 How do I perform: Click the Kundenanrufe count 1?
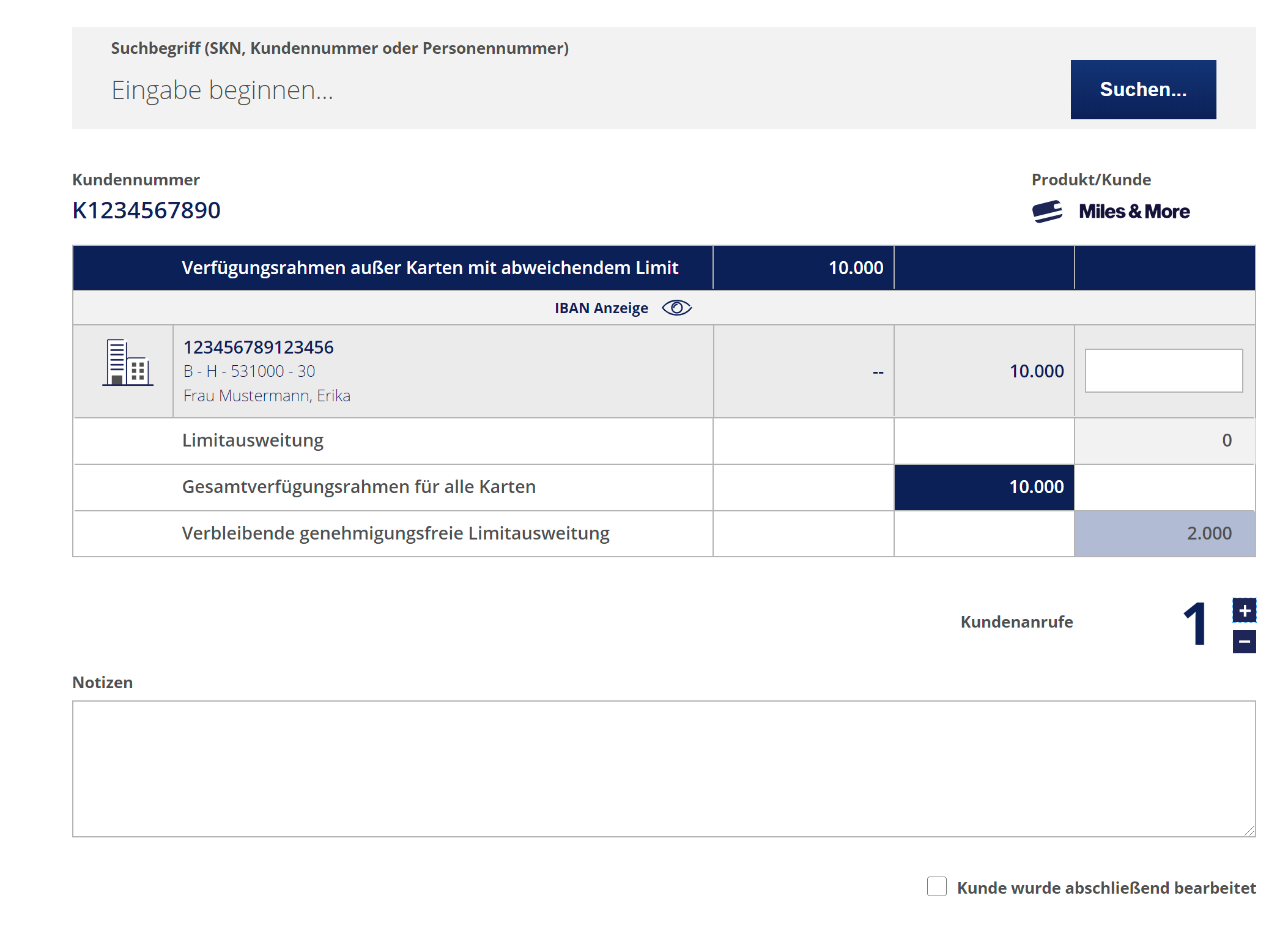click(1195, 624)
